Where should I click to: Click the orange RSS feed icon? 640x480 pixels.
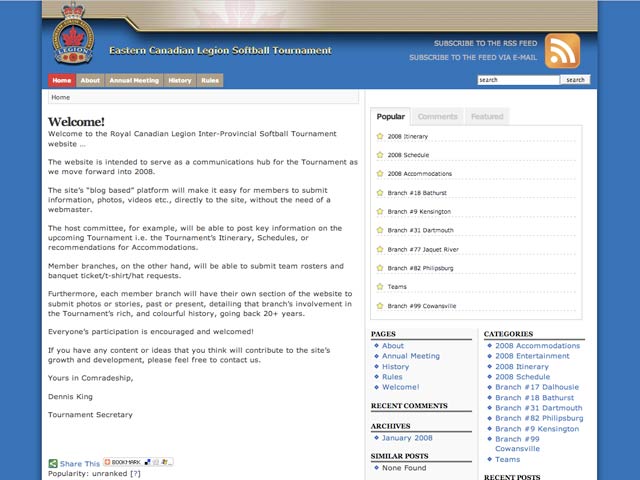[562, 51]
